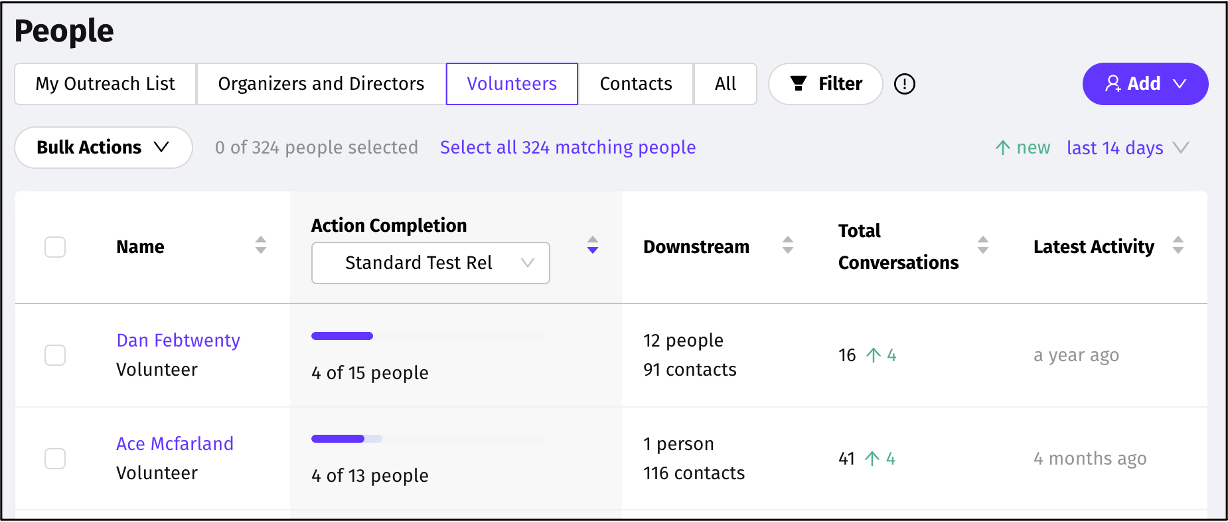The image size is (1228, 522).
Task: Toggle the select-all header checkbox
Action: pyautogui.click(x=55, y=247)
